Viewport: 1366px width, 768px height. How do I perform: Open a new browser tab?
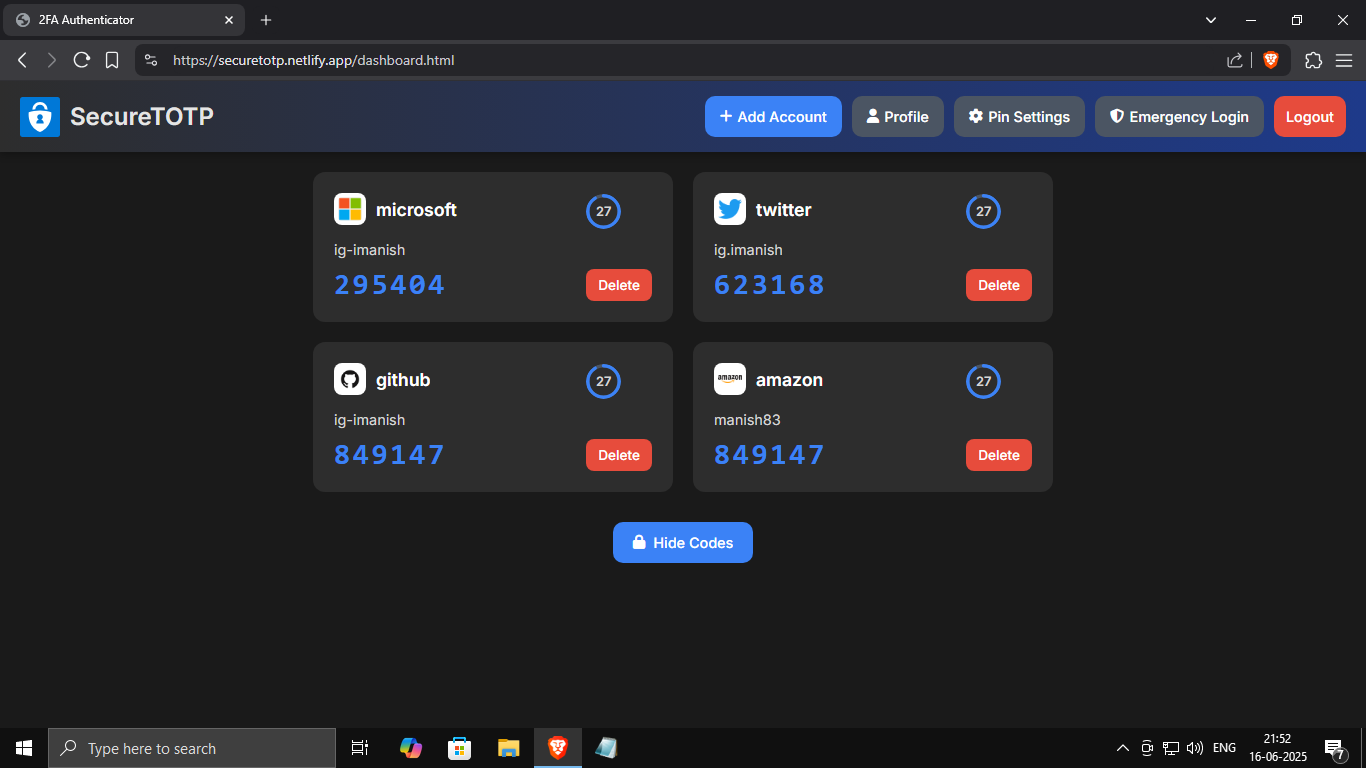click(265, 20)
